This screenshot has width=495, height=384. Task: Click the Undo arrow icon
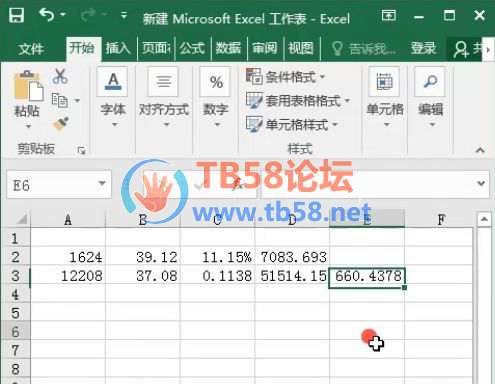pyautogui.click(x=47, y=15)
